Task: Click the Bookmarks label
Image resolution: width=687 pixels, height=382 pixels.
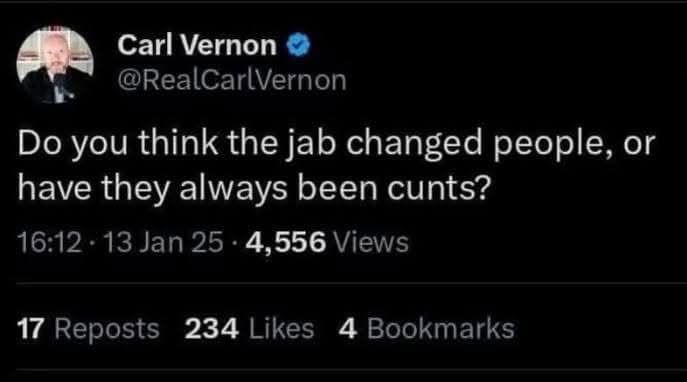Action: click(x=441, y=329)
